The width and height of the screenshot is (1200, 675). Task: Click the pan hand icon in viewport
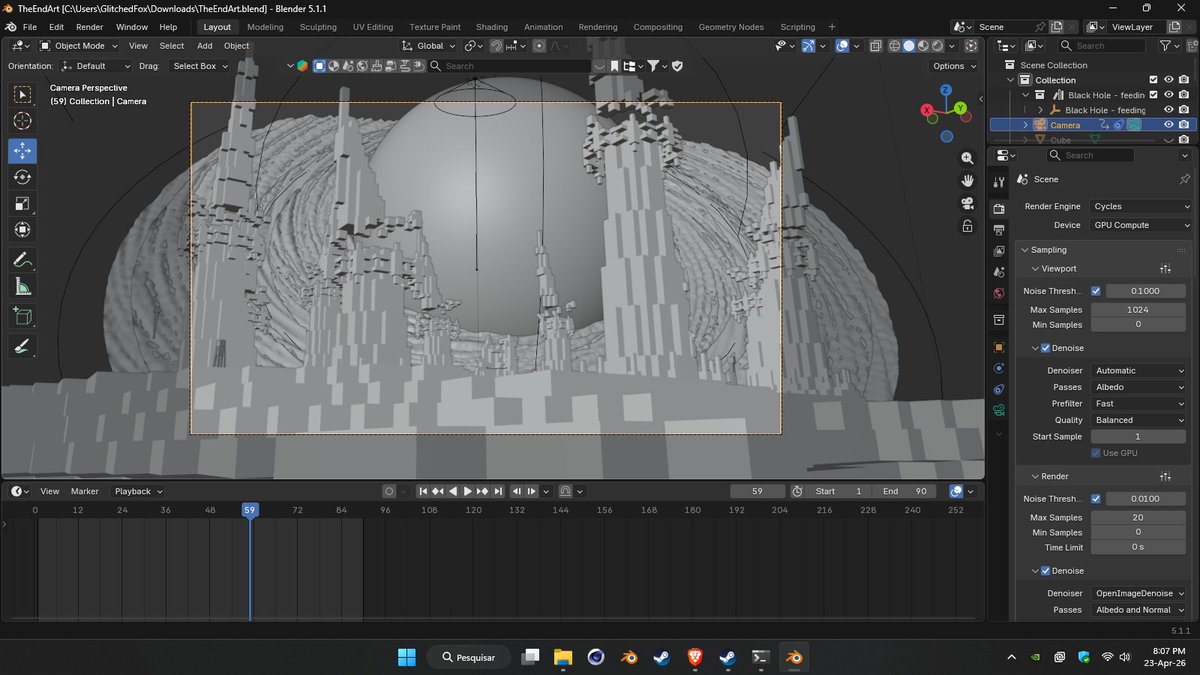pyautogui.click(x=967, y=181)
